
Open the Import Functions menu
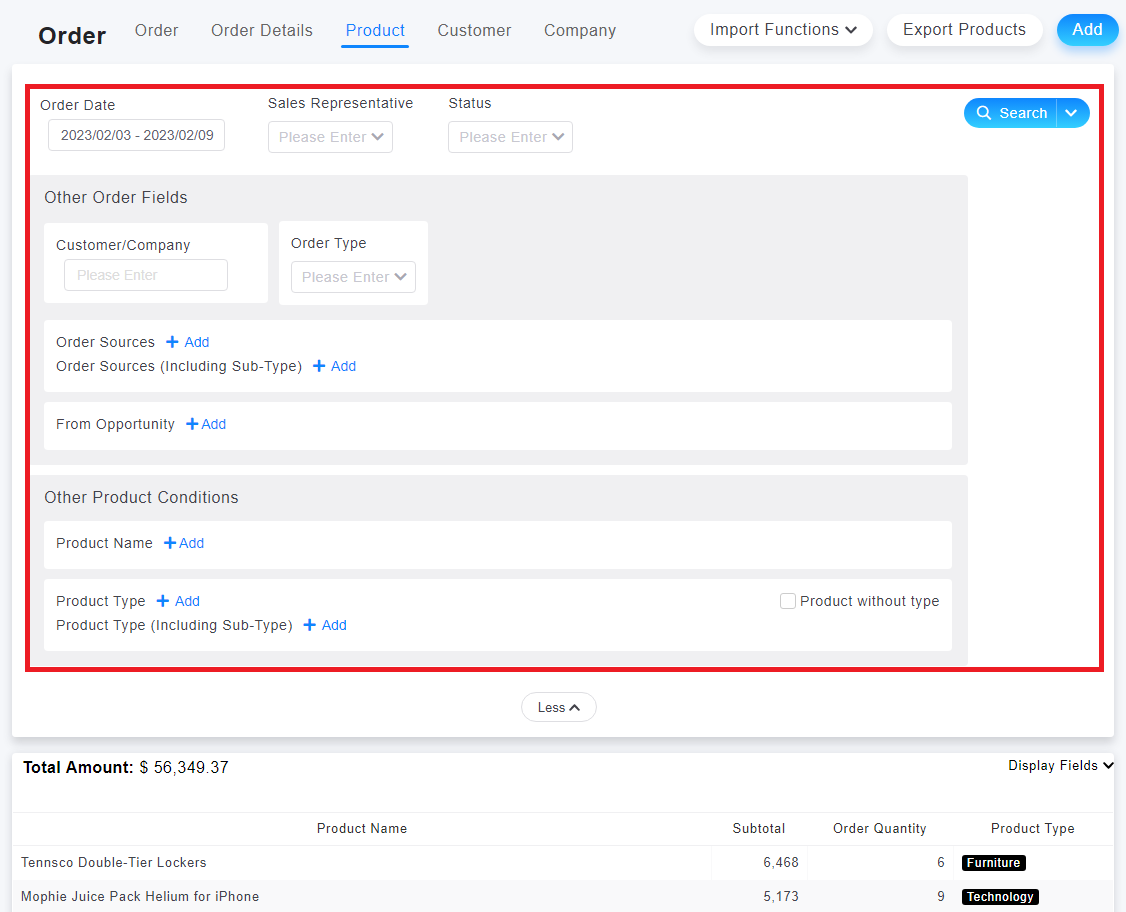point(783,30)
